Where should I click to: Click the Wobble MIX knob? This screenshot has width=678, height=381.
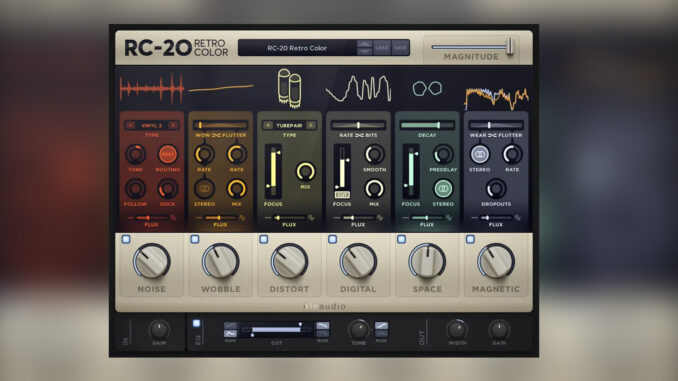(237, 189)
